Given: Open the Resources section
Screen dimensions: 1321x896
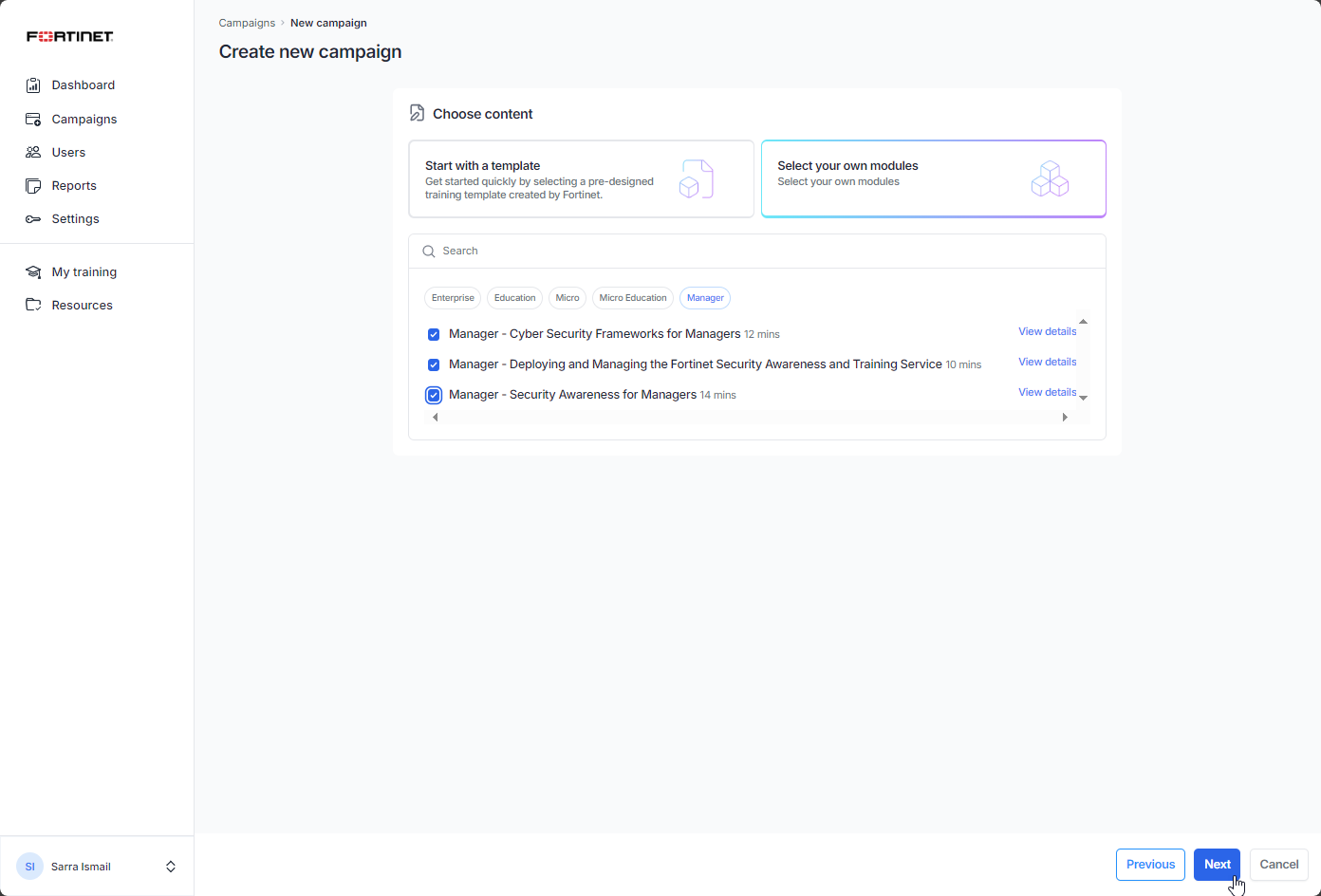Looking at the screenshot, I should 83,305.
